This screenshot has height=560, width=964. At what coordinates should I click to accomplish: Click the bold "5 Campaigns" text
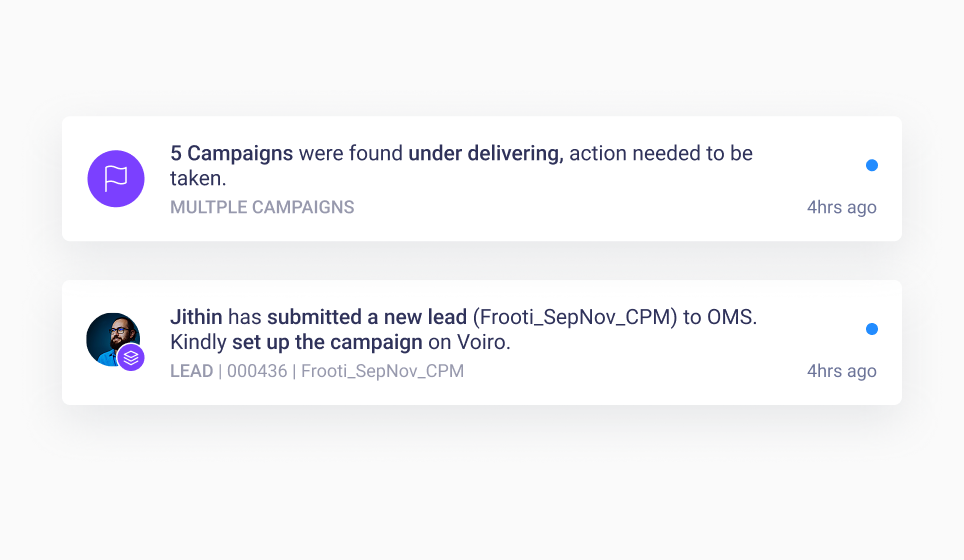[x=231, y=154]
